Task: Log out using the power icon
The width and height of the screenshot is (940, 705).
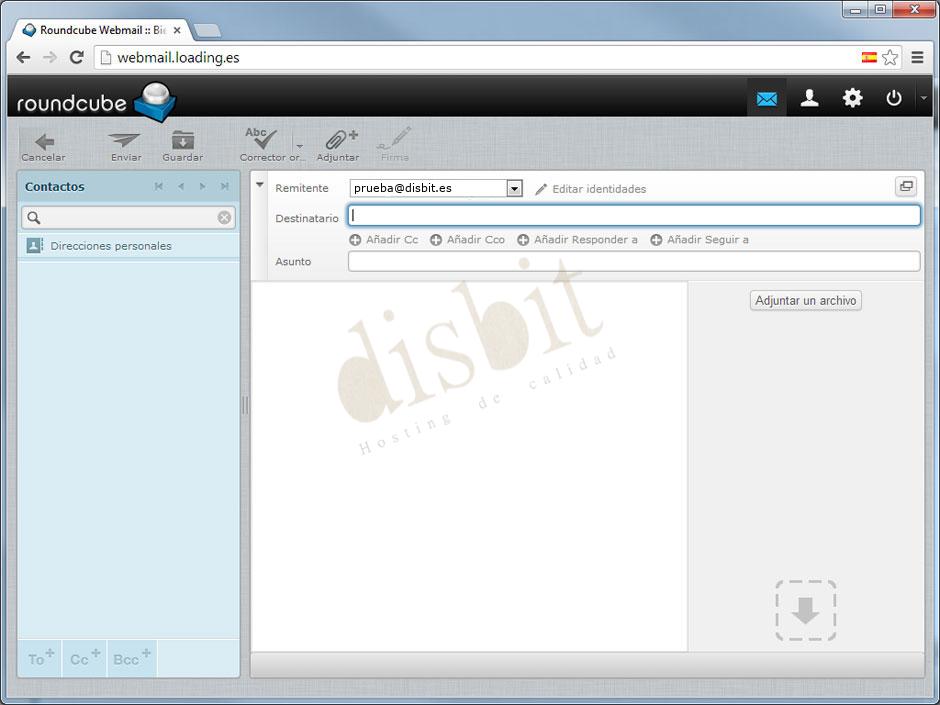Action: [x=893, y=97]
